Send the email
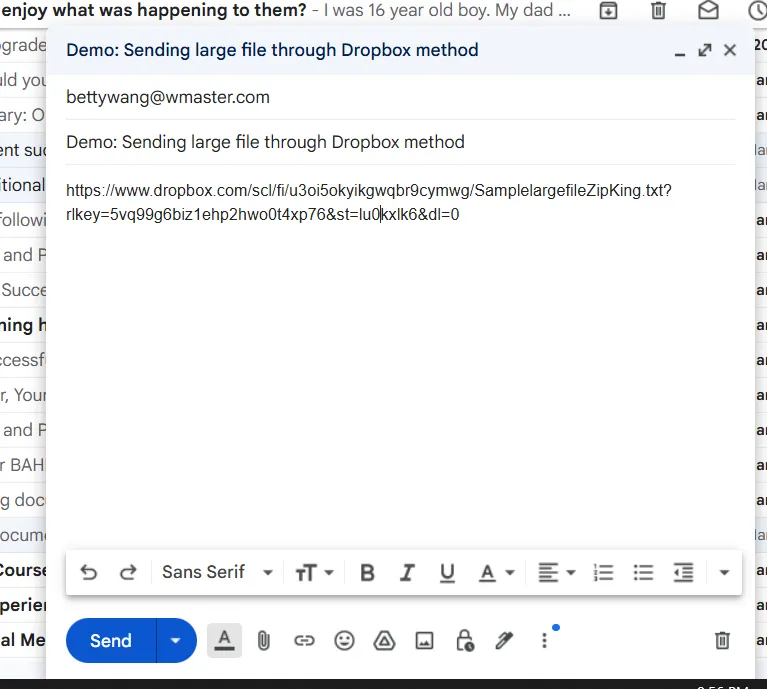Image resolution: width=767 pixels, height=689 pixels. click(x=111, y=641)
